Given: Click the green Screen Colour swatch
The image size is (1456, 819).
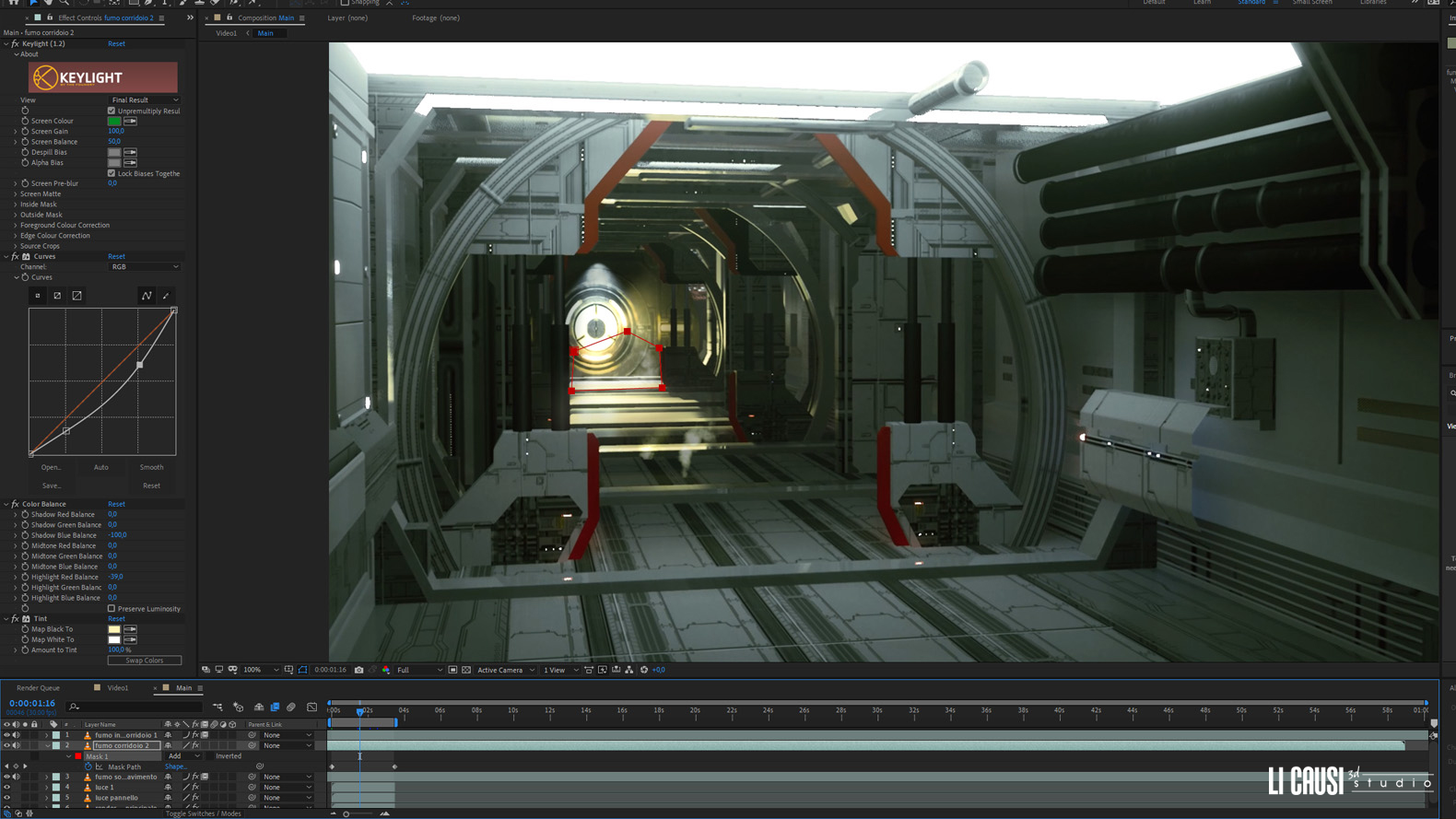Looking at the screenshot, I should pos(114,121).
